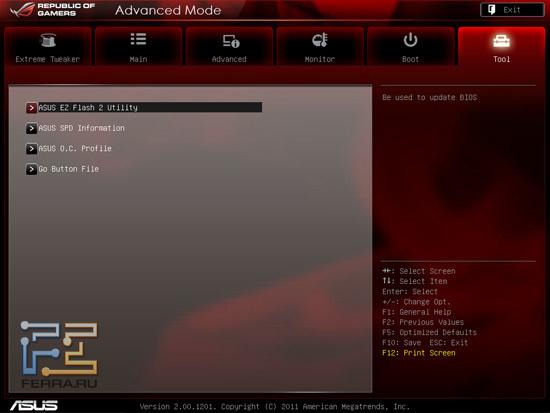
Task: Click the 'Select Screen' hint
Action: coord(418,271)
